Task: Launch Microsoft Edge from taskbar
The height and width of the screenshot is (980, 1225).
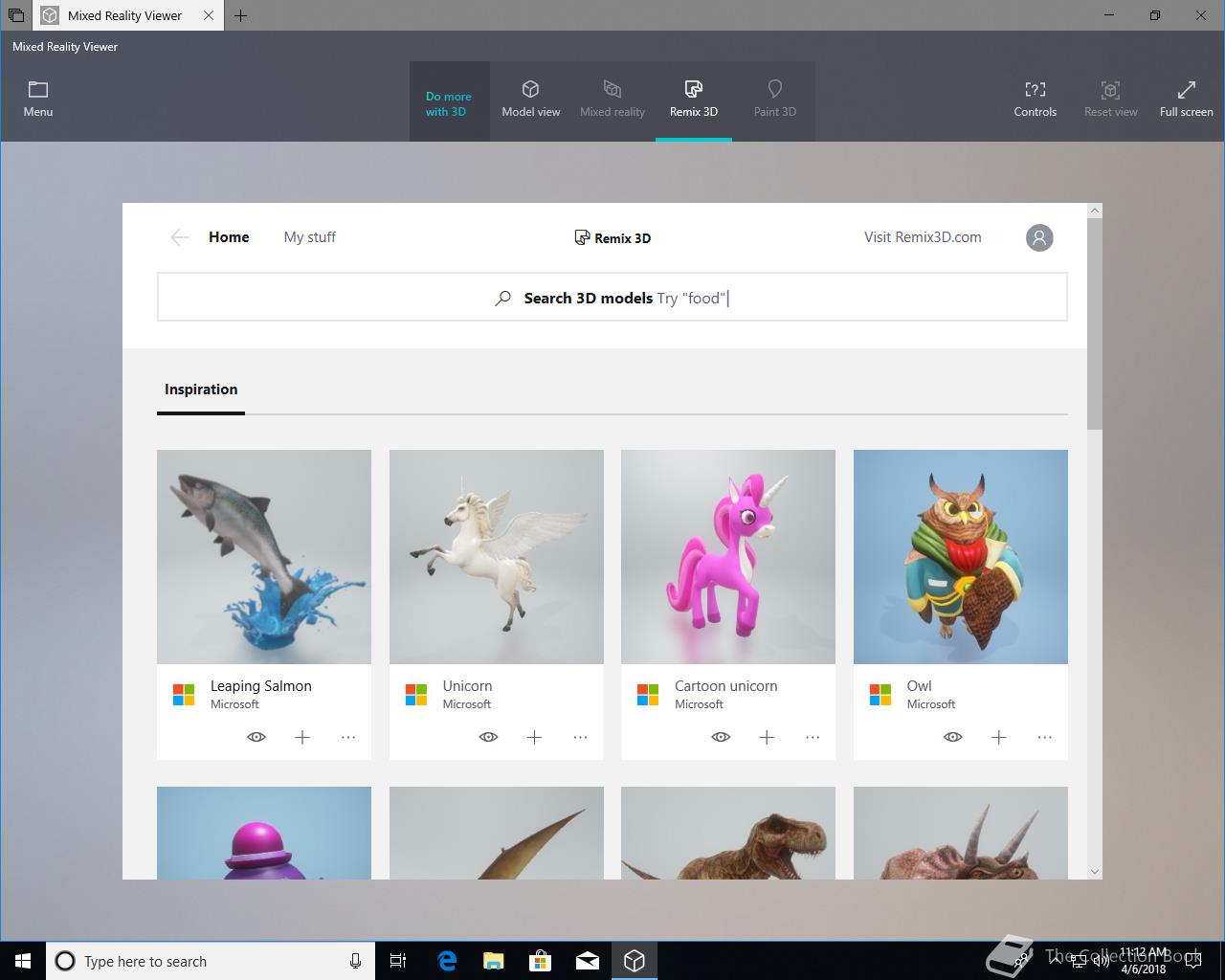Action: click(447, 961)
